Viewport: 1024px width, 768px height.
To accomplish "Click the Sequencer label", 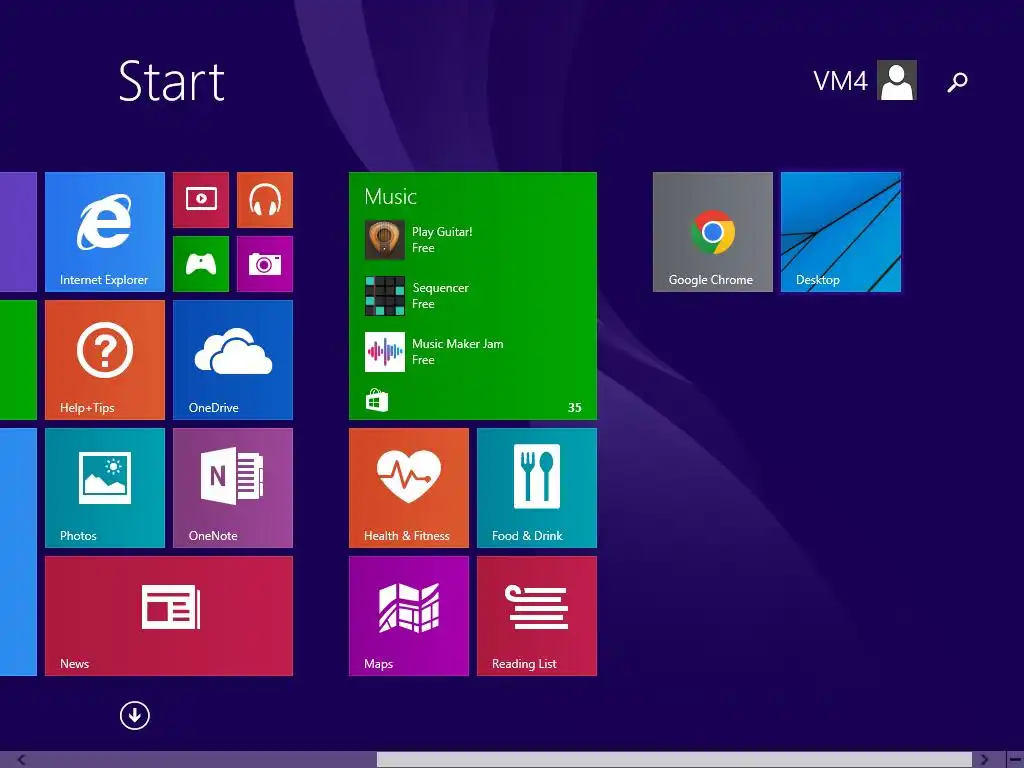I will click(441, 288).
